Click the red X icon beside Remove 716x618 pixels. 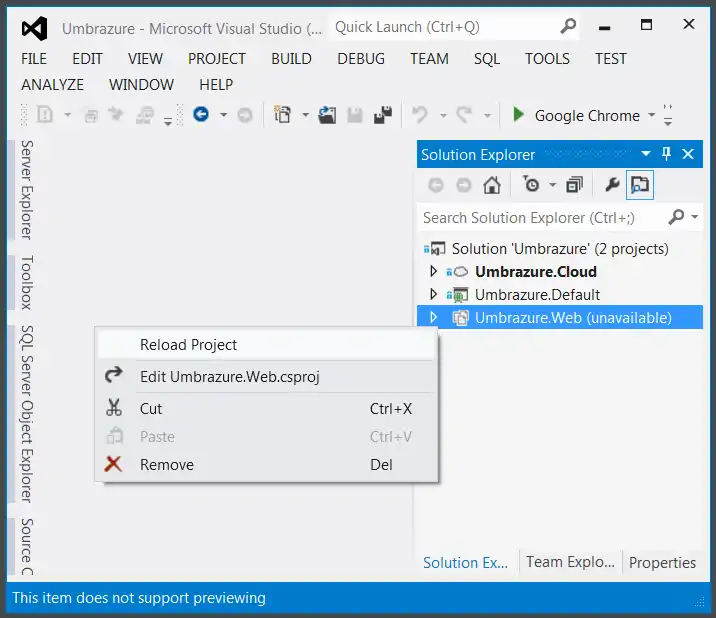coord(113,464)
